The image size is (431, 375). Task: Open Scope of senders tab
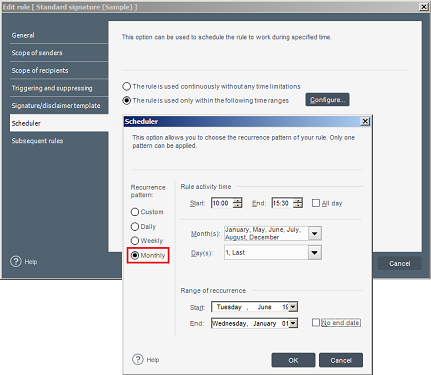click(x=59, y=53)
